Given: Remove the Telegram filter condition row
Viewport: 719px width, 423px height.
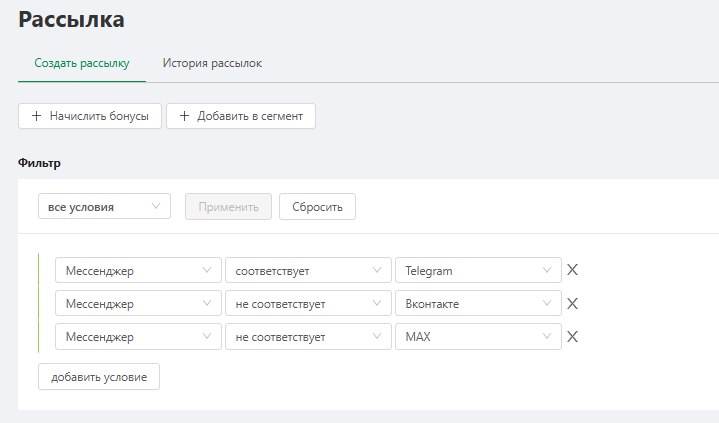Looking at the screenshot, I should point(573,270).
